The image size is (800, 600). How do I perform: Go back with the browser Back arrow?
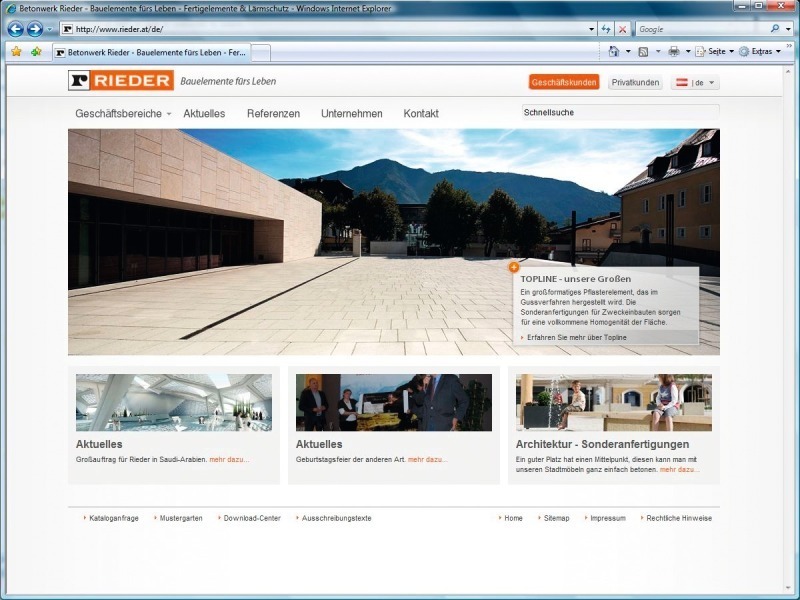point(15,29)
